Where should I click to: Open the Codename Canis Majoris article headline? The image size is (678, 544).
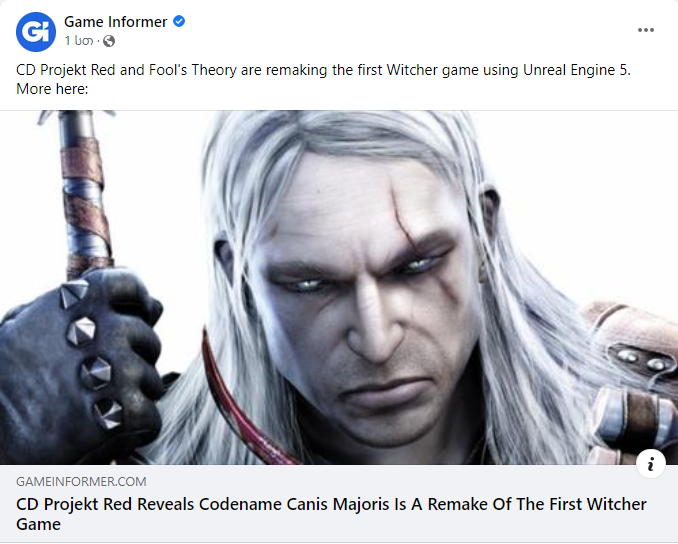click(x=331, y=514)
